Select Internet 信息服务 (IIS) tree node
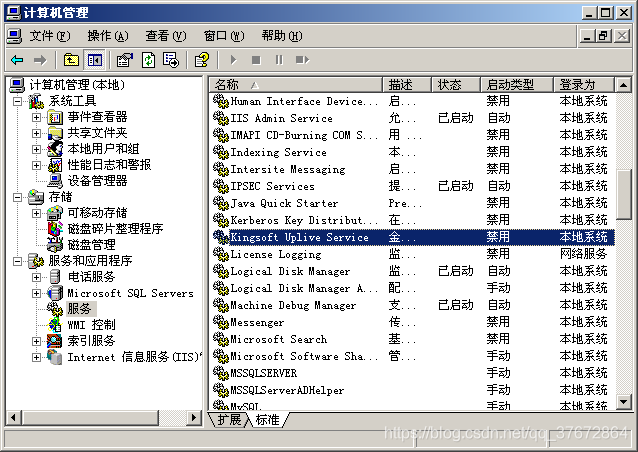 [x=134, y=357]
